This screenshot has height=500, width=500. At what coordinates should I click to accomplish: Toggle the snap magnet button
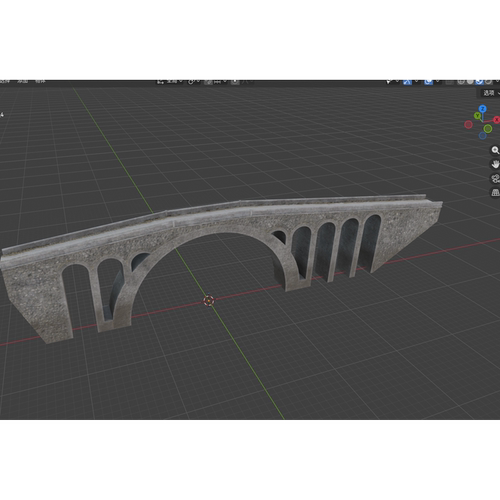coord(208,82)
